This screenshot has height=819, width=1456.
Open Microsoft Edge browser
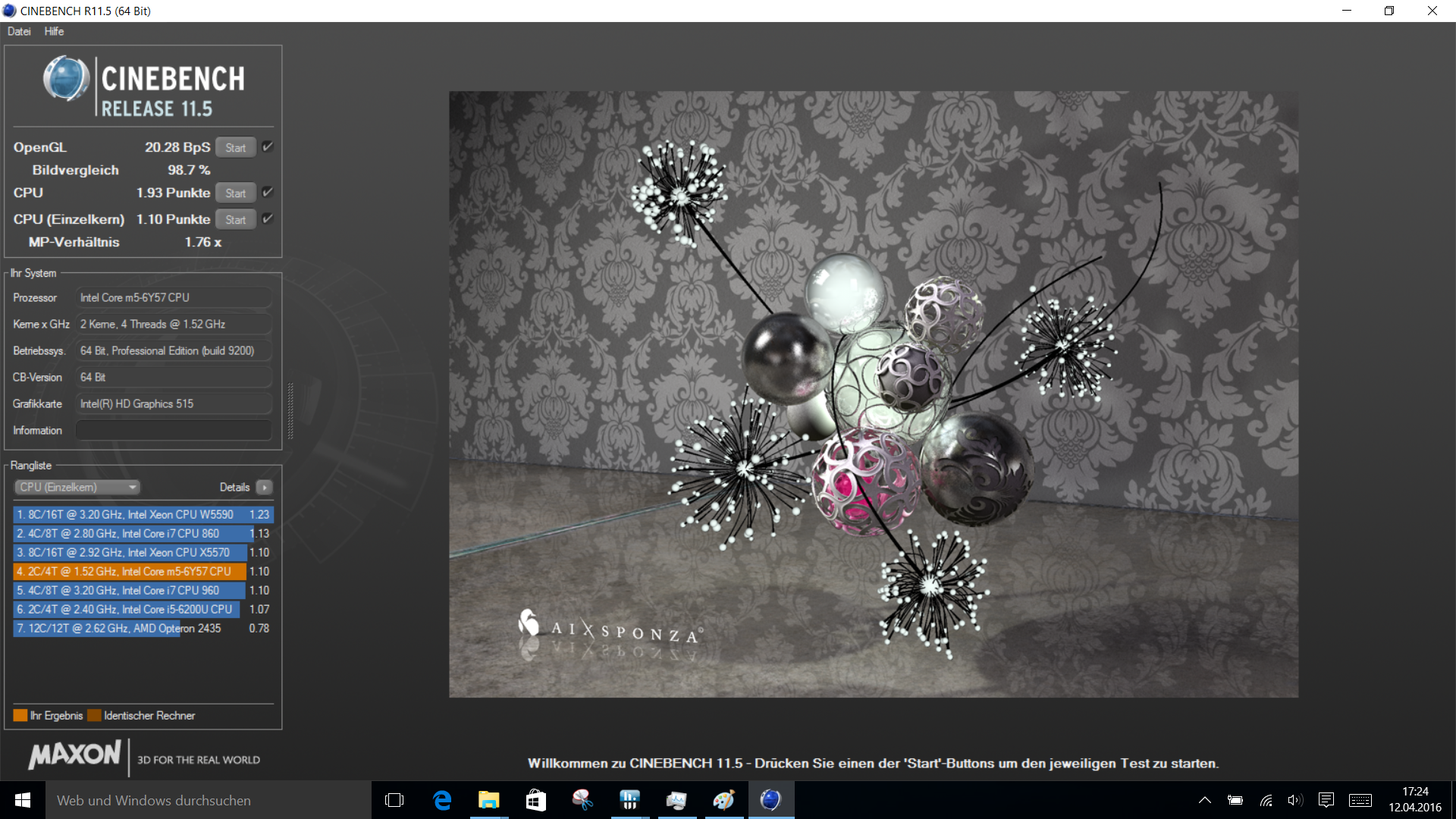442,800
